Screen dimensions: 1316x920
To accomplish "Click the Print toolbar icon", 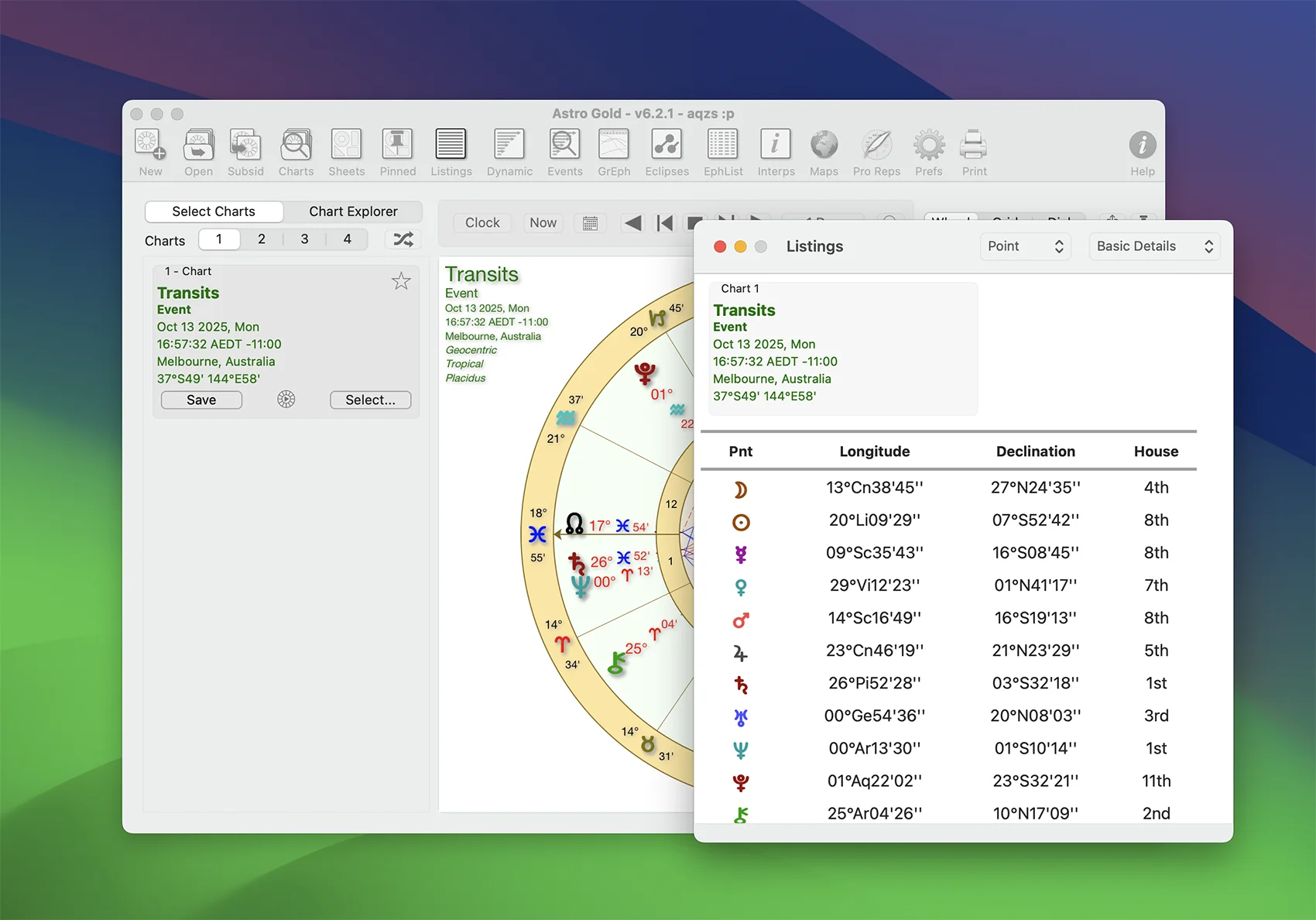I will [x=974, y=153].
